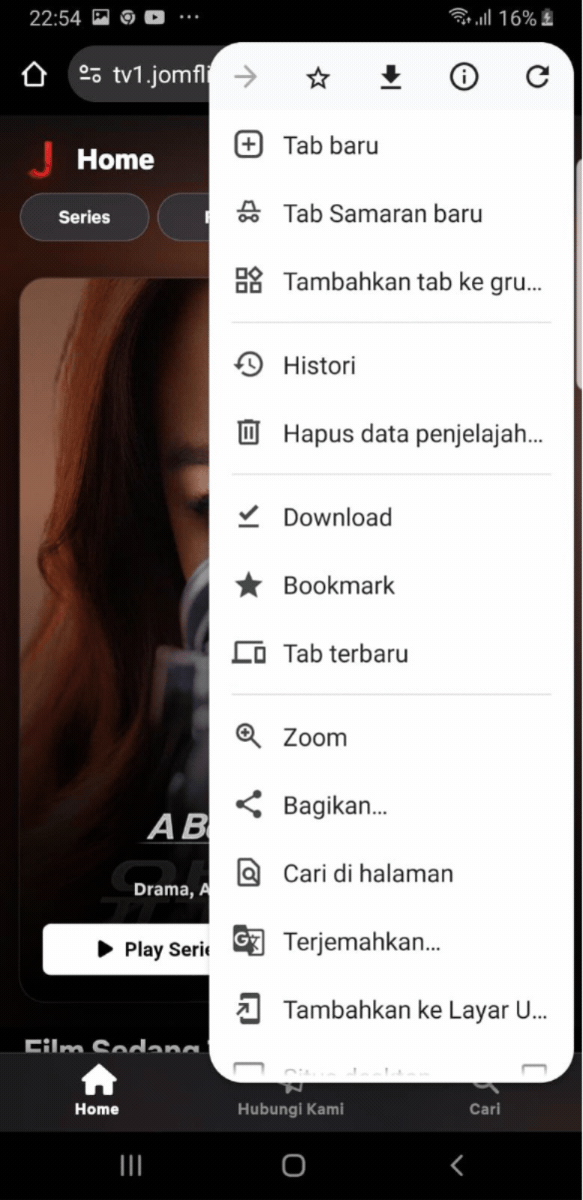Tap the Jomflix red J logo
583x1200 pixels.
(41, 160)
